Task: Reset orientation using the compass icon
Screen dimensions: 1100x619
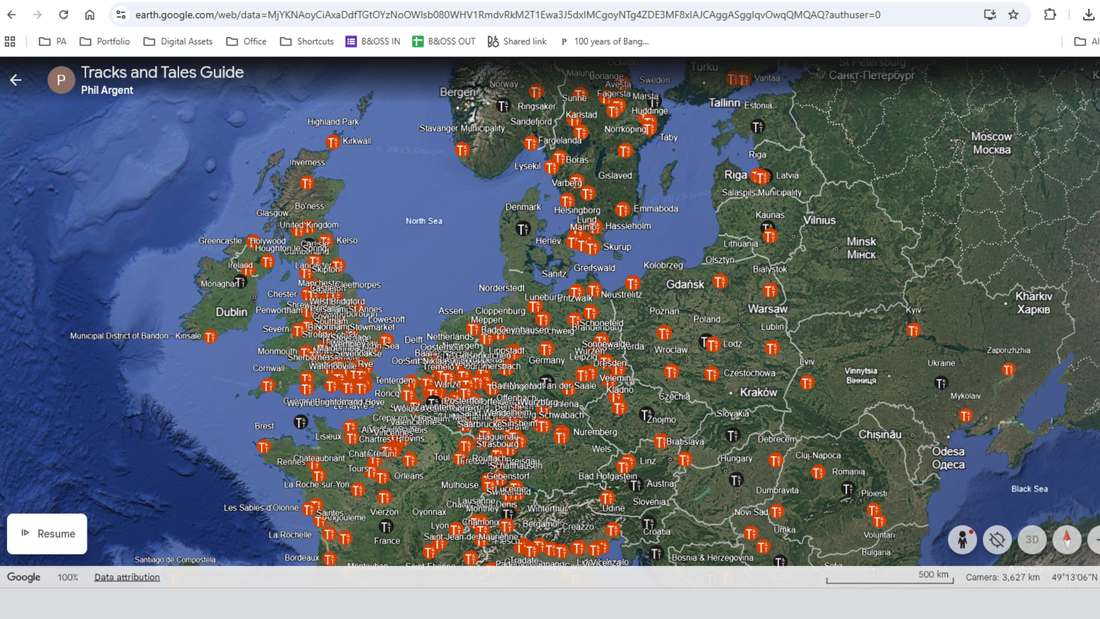Action: pyautogui.click(x=1067, y=540)
